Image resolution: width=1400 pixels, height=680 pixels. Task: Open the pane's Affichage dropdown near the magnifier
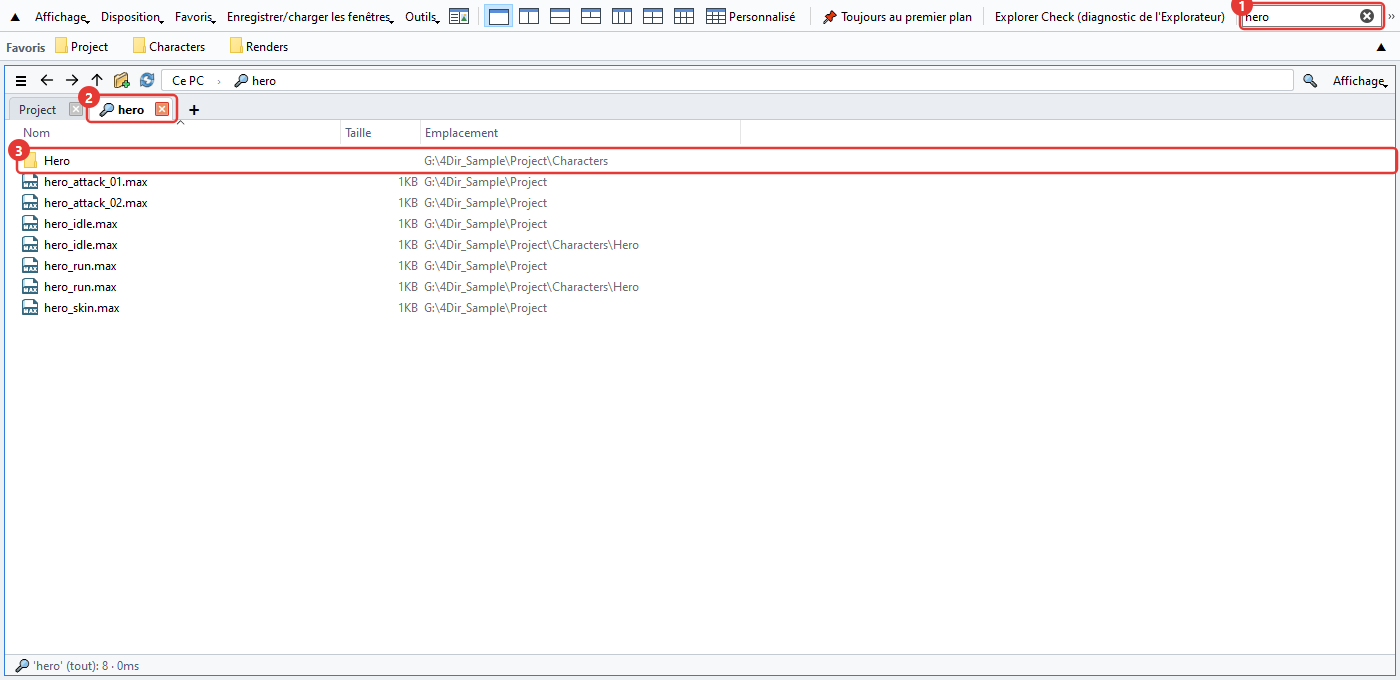[1360, 81]
